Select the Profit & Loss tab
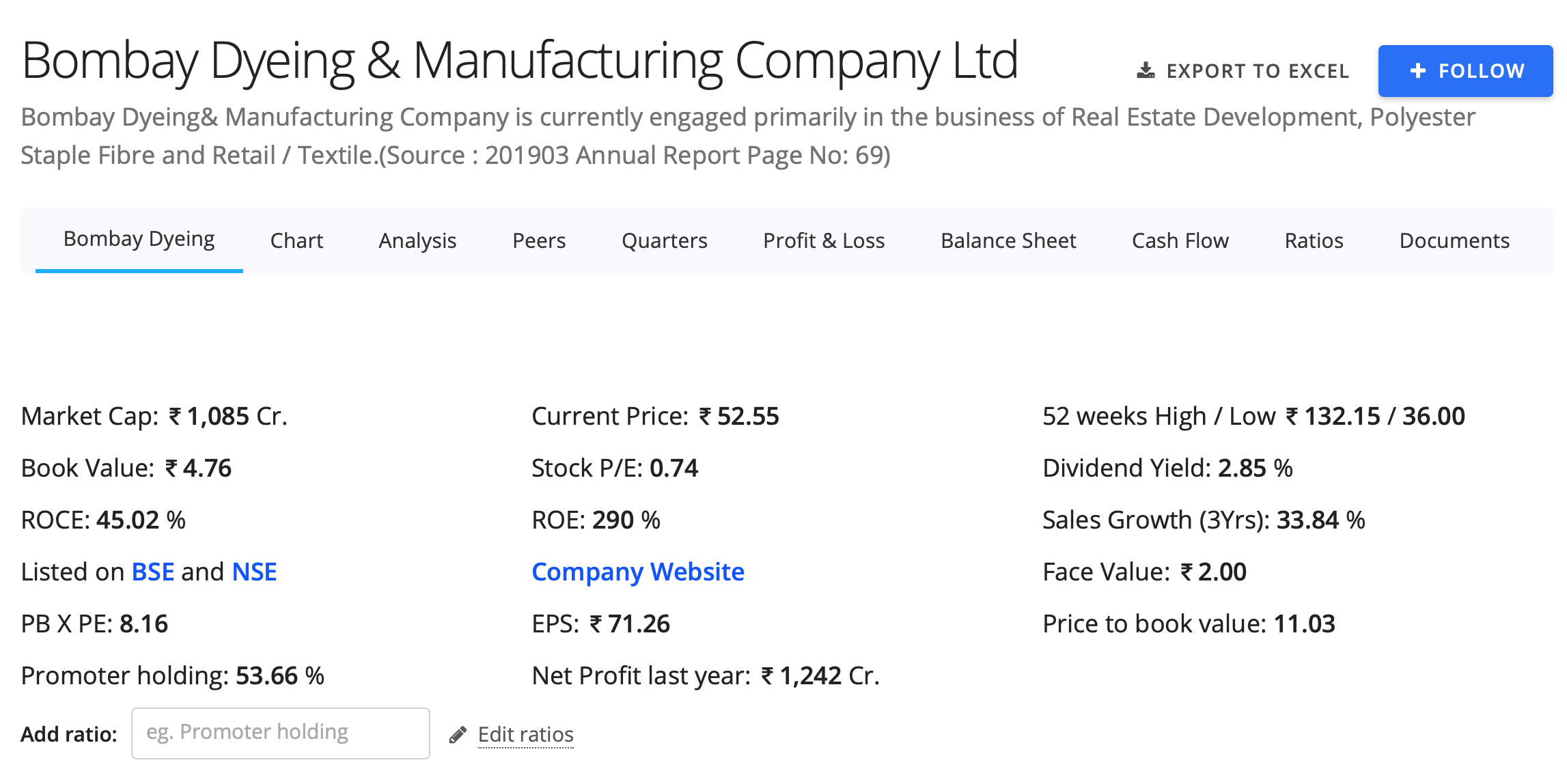 824,240
